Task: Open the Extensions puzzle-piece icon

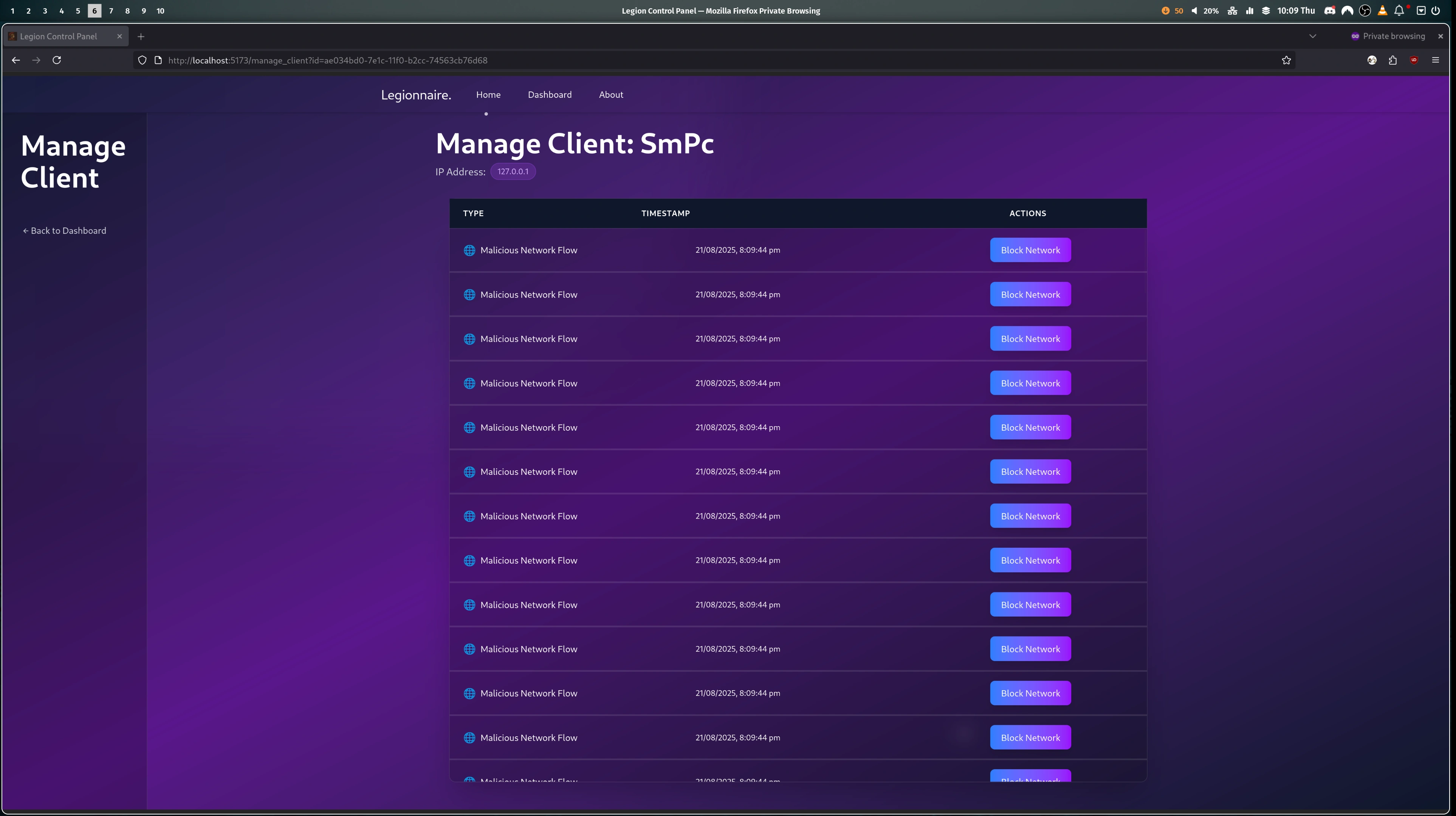Action: click(1393, 60)
